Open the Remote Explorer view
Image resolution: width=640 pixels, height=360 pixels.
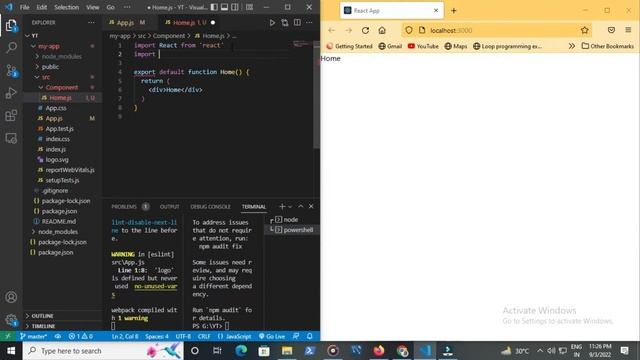[11, 138]
